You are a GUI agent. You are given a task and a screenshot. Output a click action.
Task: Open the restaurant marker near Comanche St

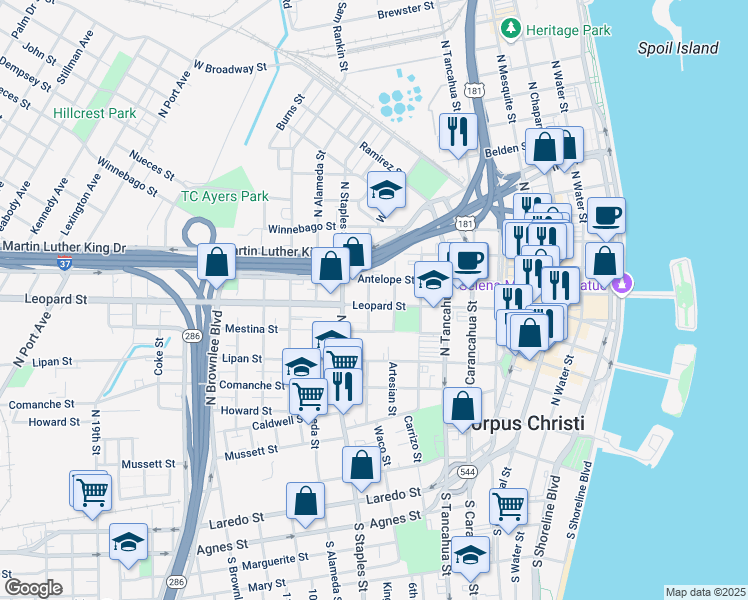(x=343, y=386)
